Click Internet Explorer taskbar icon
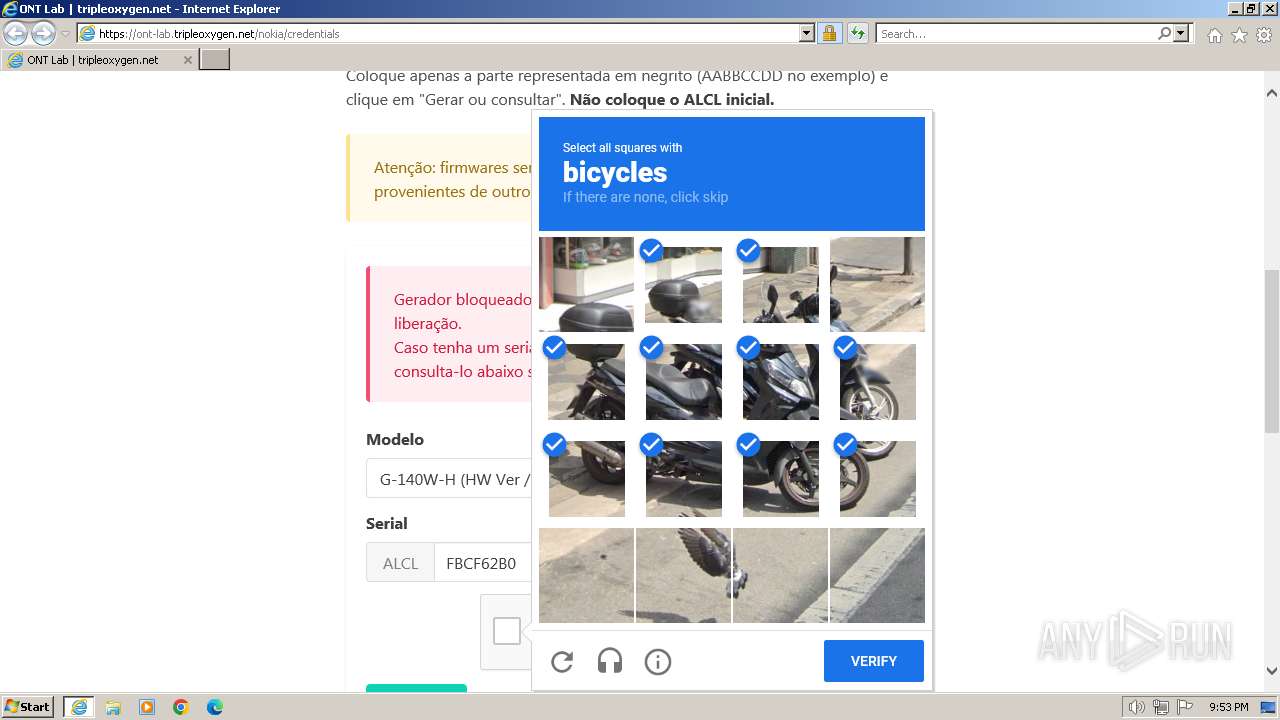The height and width of the screenshot is (720, 1280). (x=79, y=707)
